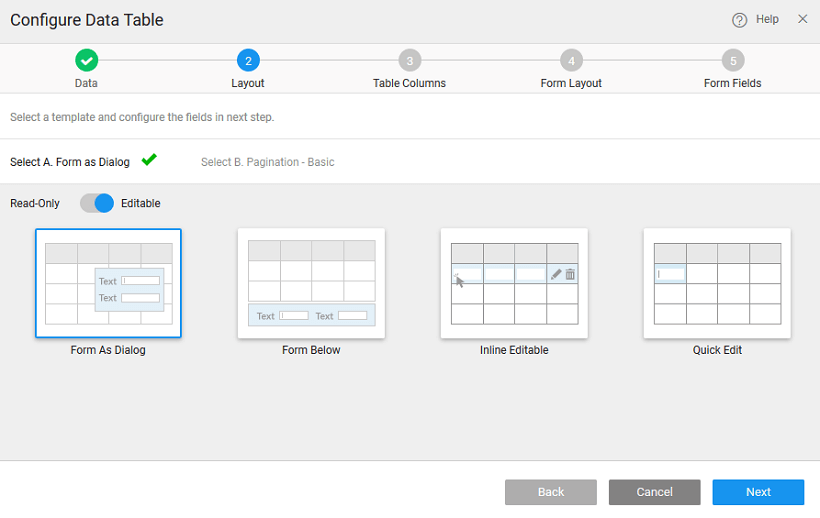Select step 2 Layout circle
Viewport: 820px width, 518px height.
[248, 61]
